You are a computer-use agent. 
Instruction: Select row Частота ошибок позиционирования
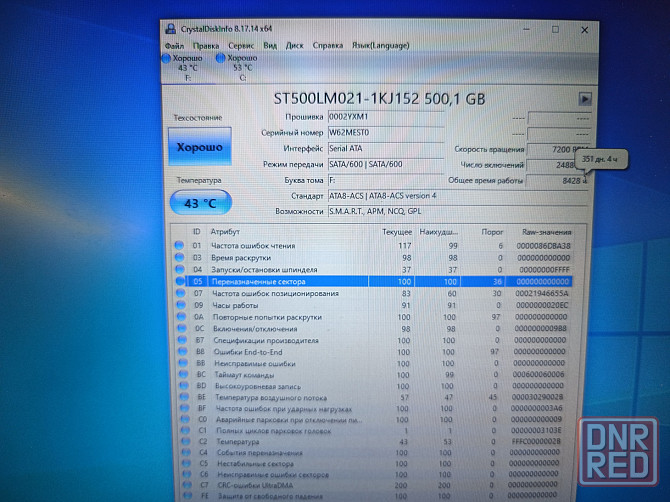point(373,294)
